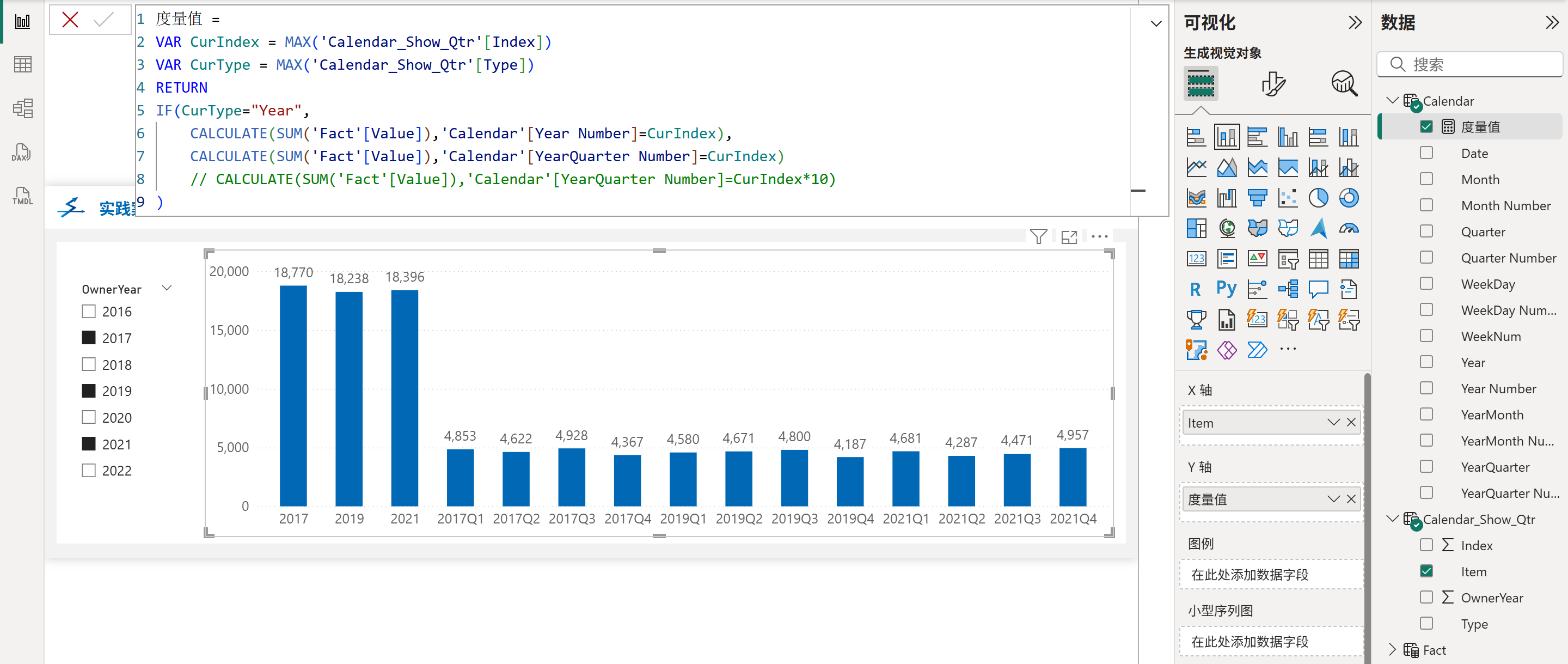1568x664 pixels.
Task: Collapse the Calendar_Show_Qtr table
Action: pyautogui.click(x=1392, y=519)
